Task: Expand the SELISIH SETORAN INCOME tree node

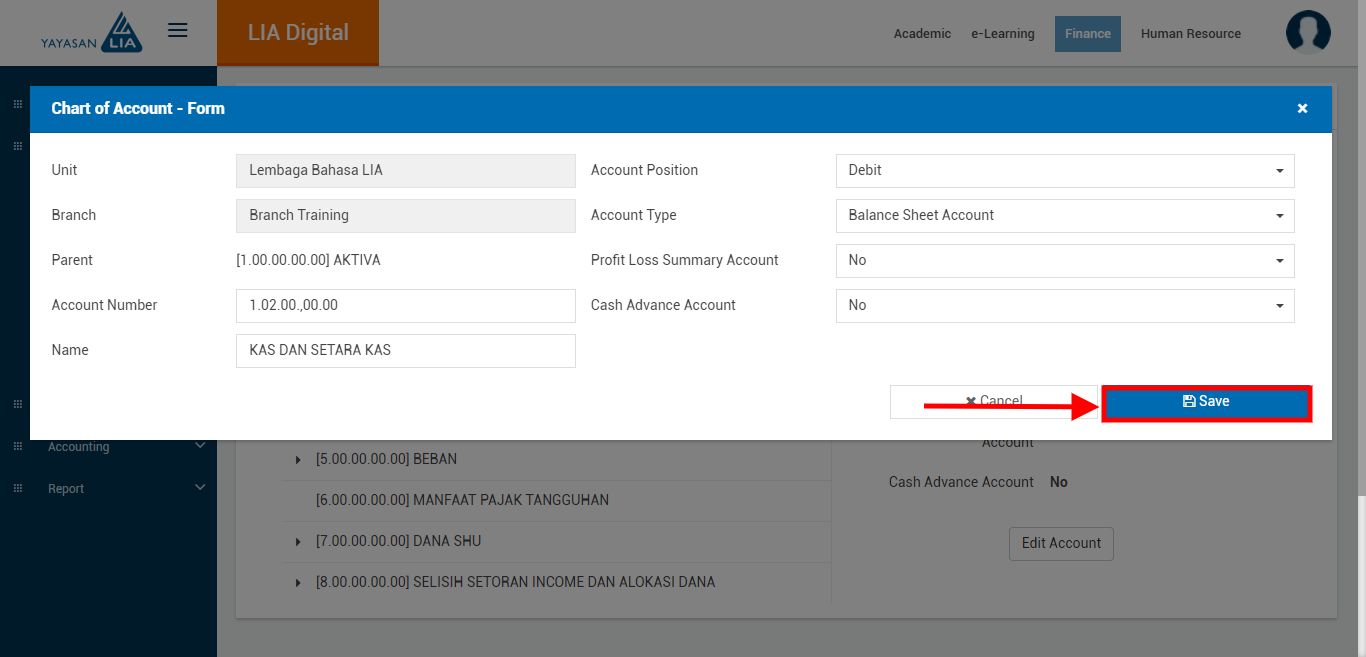Action: pos(298,583)
